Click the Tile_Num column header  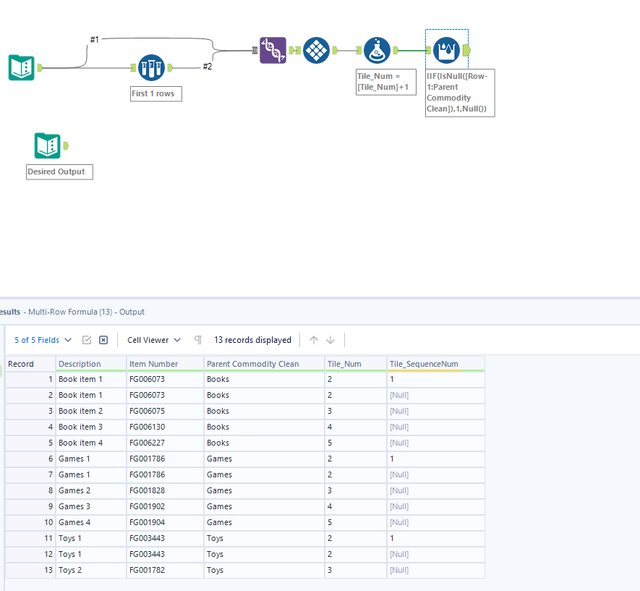[356, 364]
